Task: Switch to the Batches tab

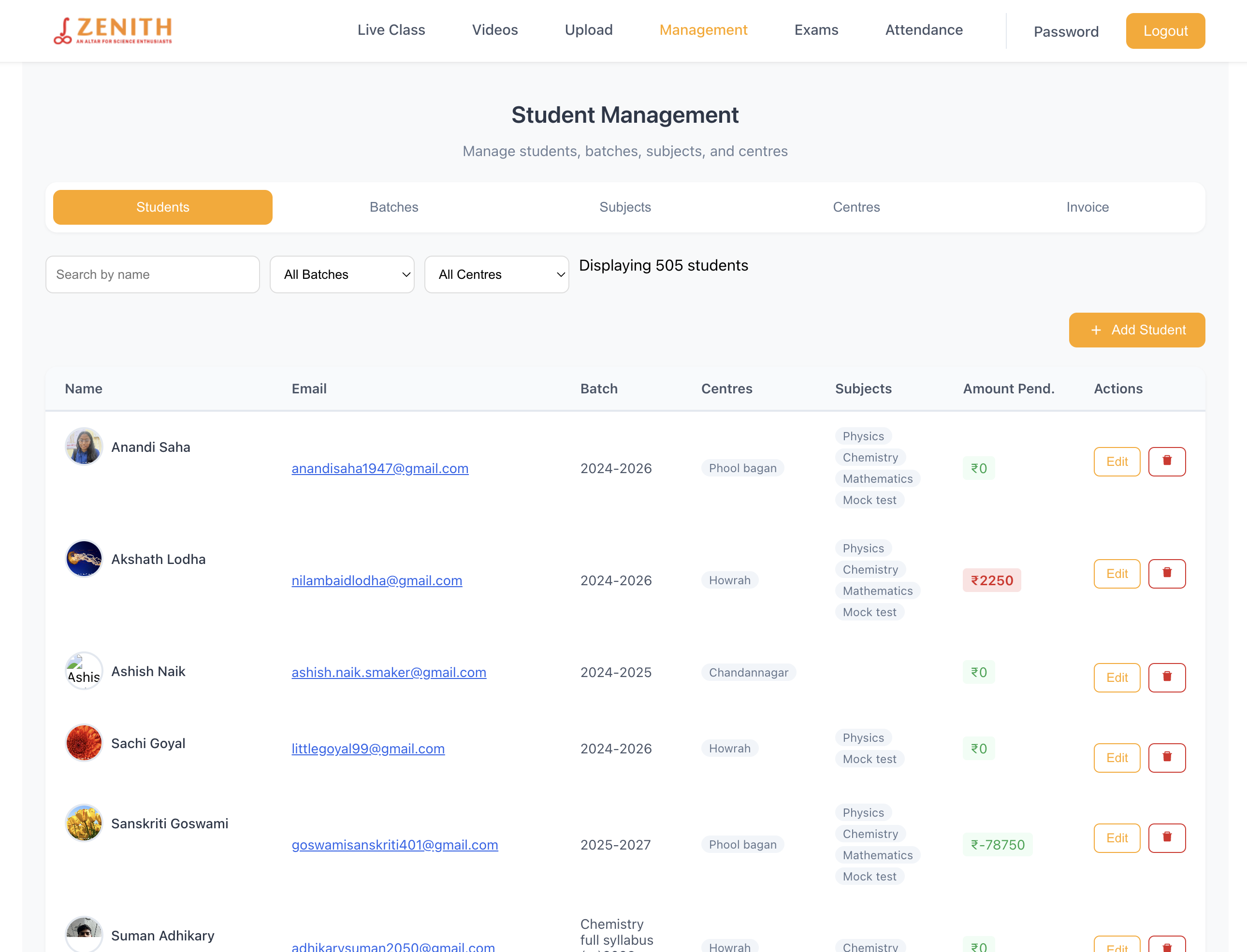Action: pyautogui.click(x=394, y=207)
